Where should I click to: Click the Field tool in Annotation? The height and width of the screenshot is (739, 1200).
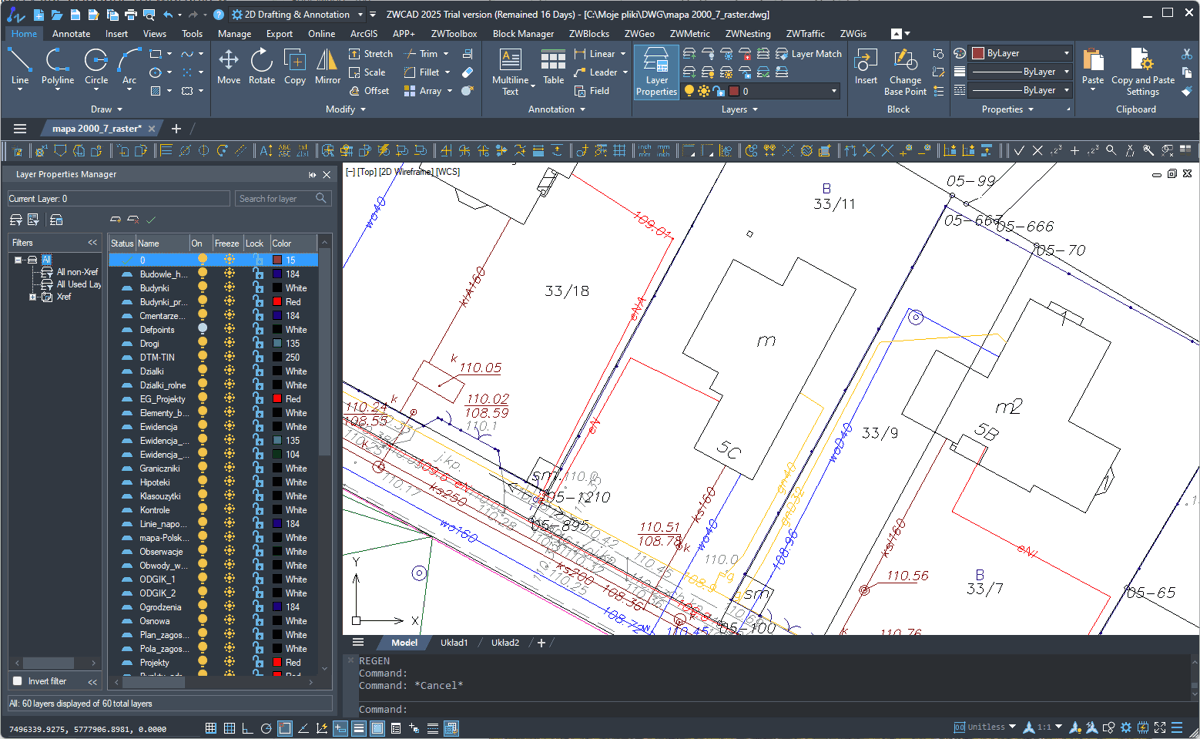(x=592, y=90)
